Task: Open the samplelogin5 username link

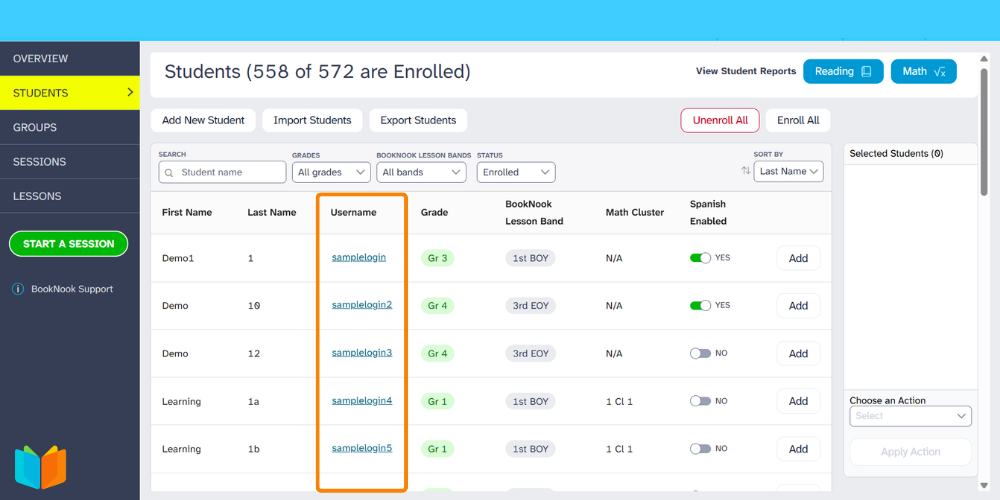Action: pos(362,448)
